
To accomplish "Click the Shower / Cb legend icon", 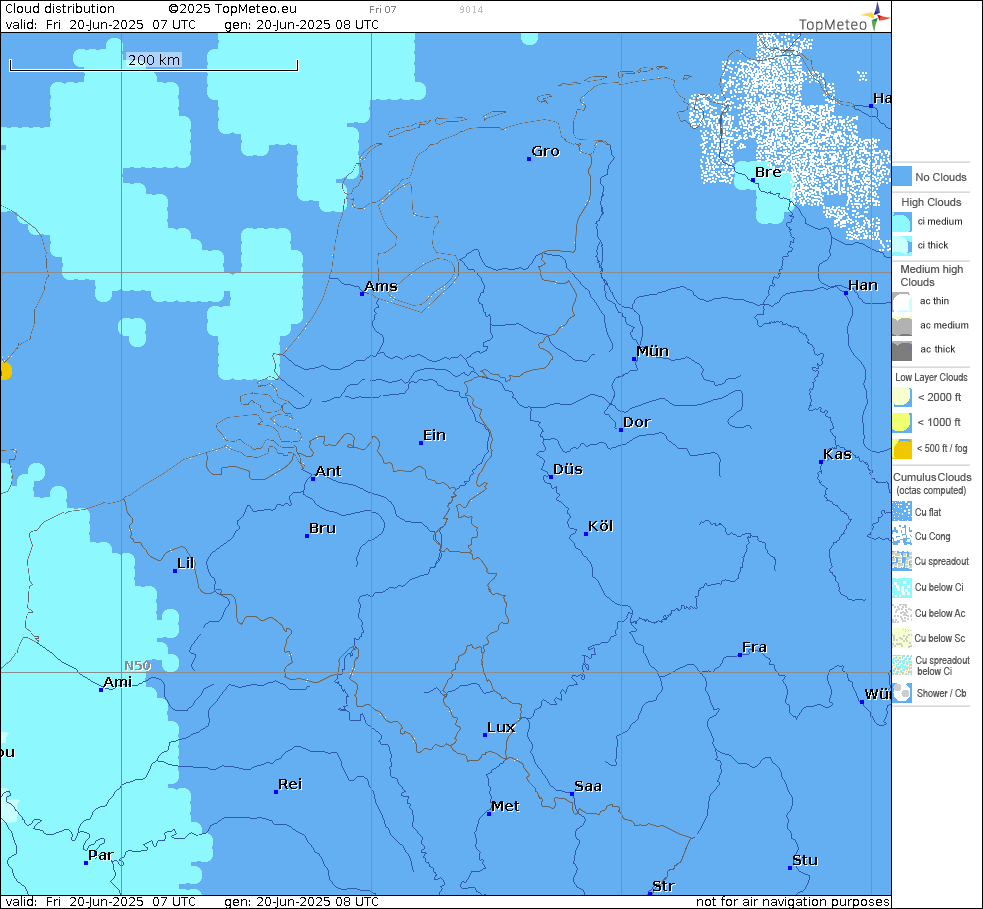I will click(902, 692).
